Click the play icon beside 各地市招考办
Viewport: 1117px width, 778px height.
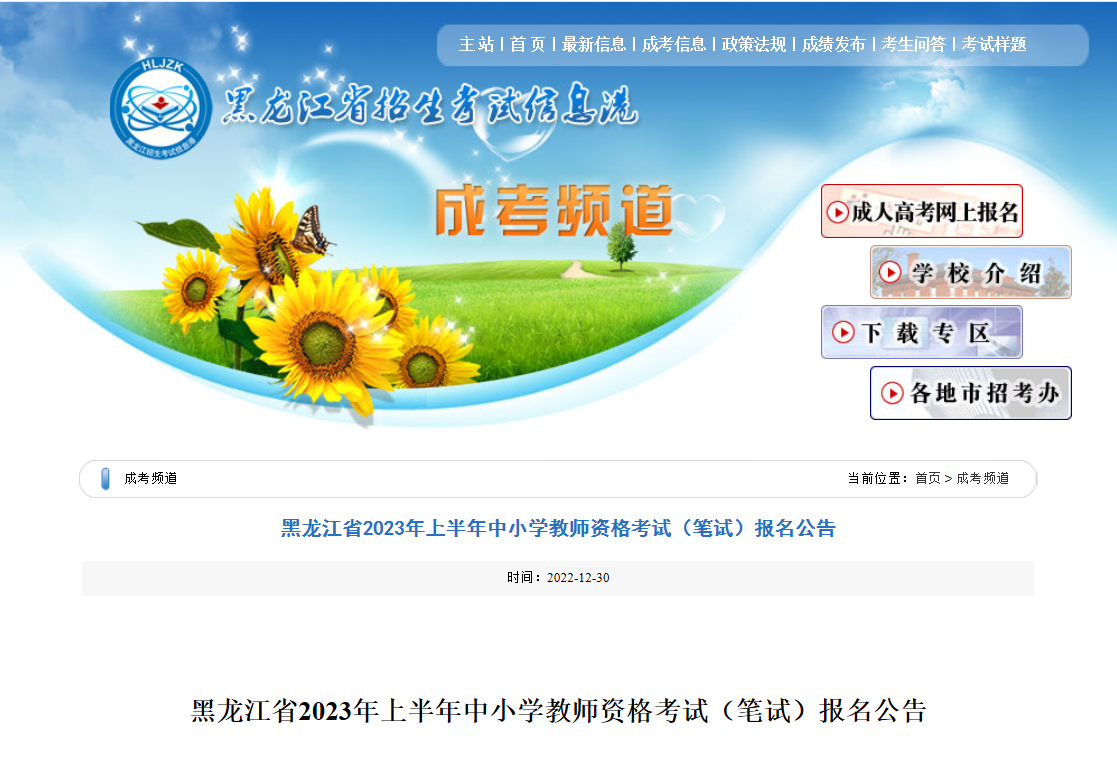click(x=892, y=393)
